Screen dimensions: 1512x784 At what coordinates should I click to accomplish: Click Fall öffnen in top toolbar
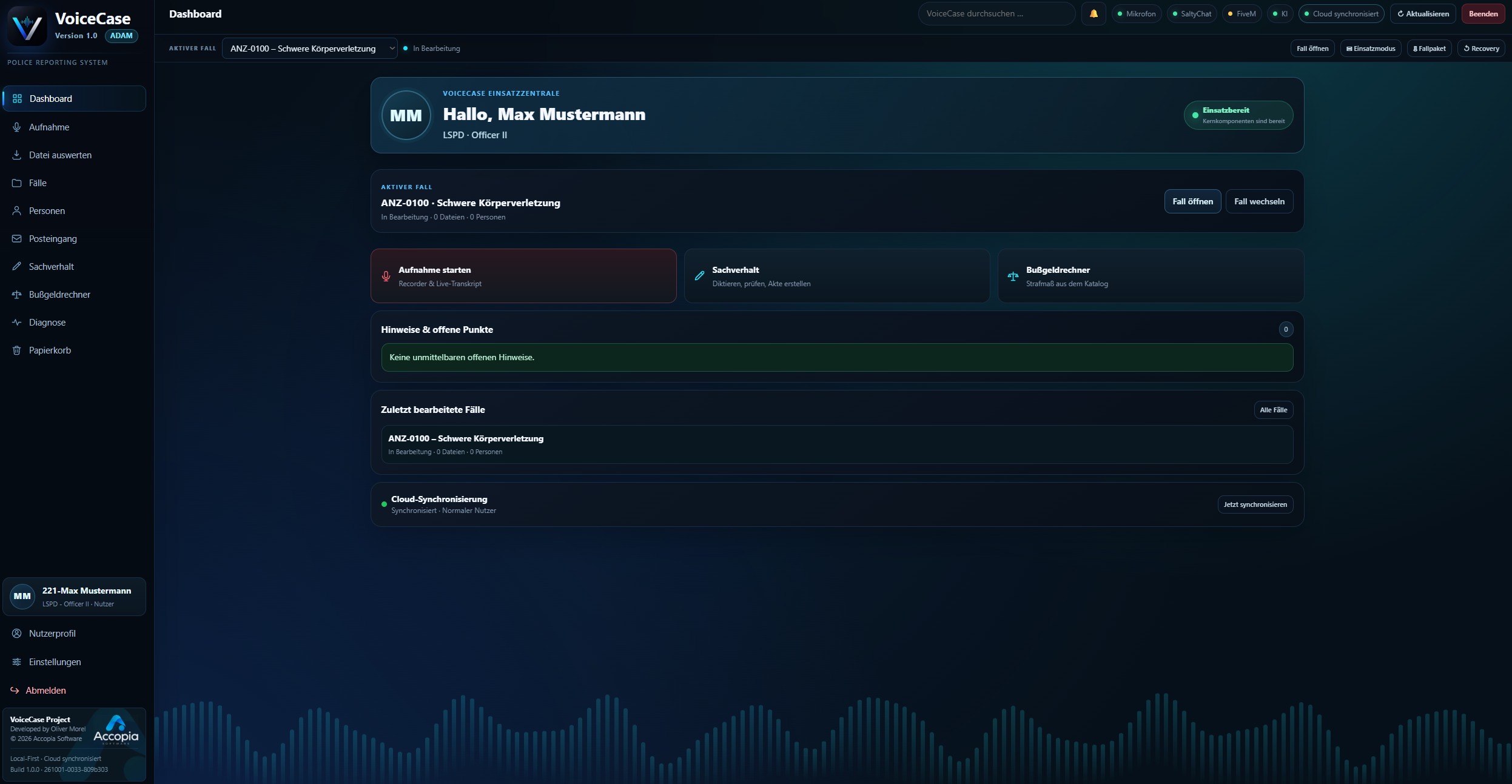1312,49
